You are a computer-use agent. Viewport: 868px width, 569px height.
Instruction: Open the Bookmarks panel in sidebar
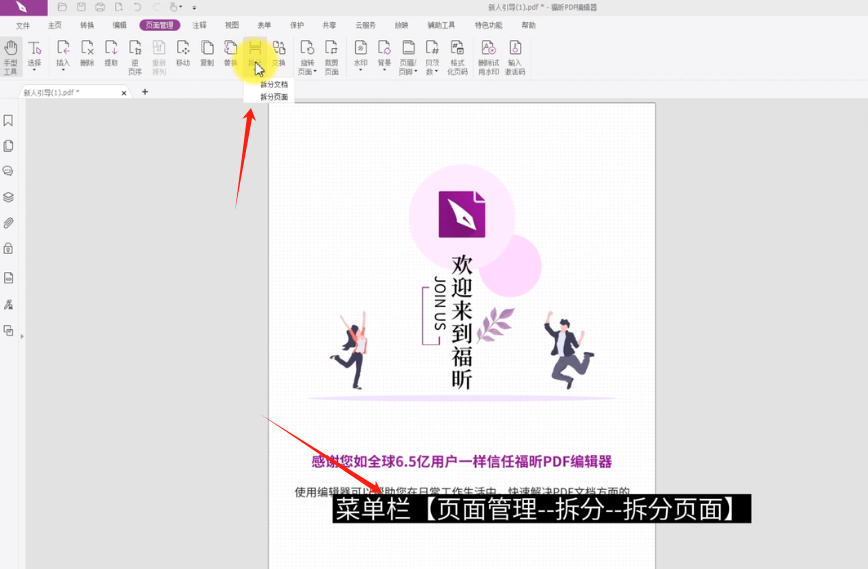8,121
